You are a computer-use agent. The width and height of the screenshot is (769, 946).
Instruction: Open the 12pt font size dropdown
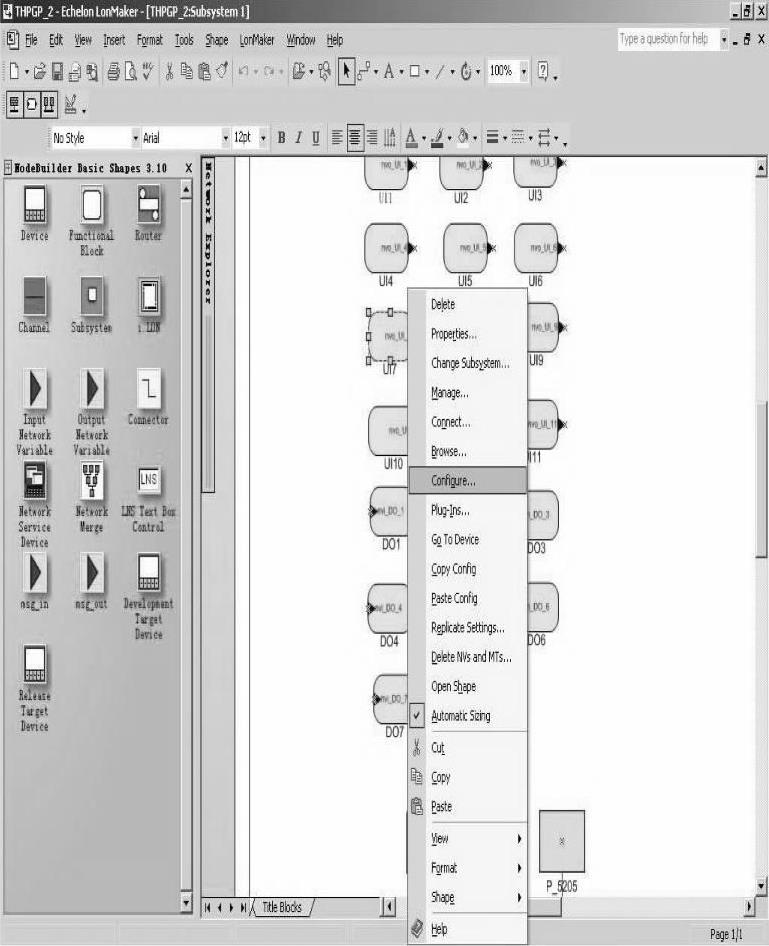point(263,138)
